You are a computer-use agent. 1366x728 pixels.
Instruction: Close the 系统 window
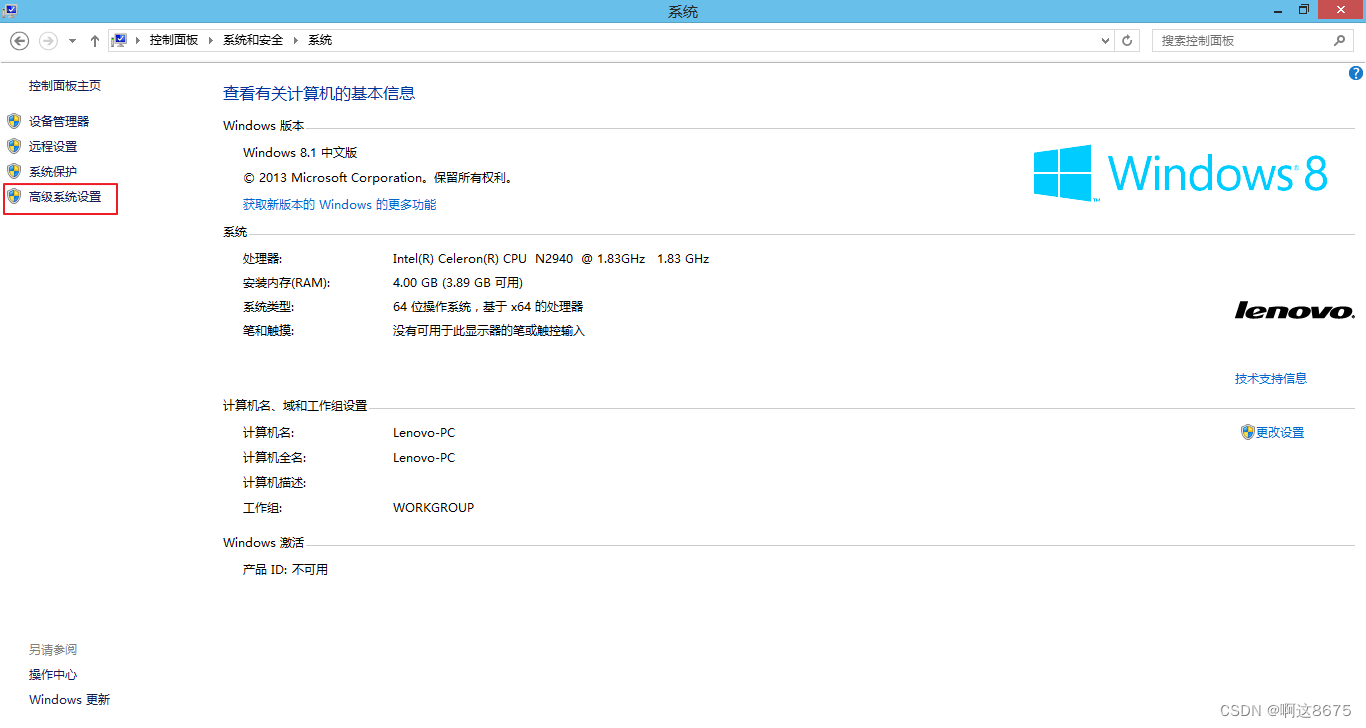point(1340,10)
